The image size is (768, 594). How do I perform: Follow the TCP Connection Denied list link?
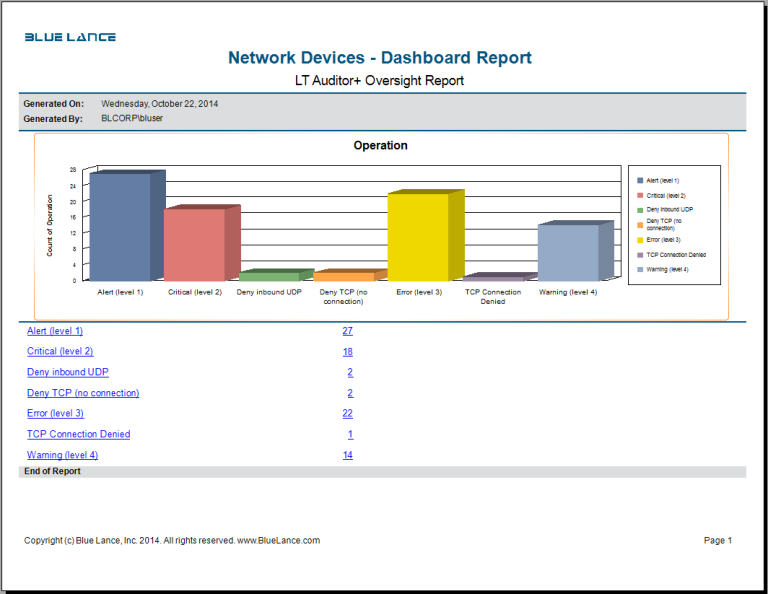pyautogui.click(x=78, y=434)
